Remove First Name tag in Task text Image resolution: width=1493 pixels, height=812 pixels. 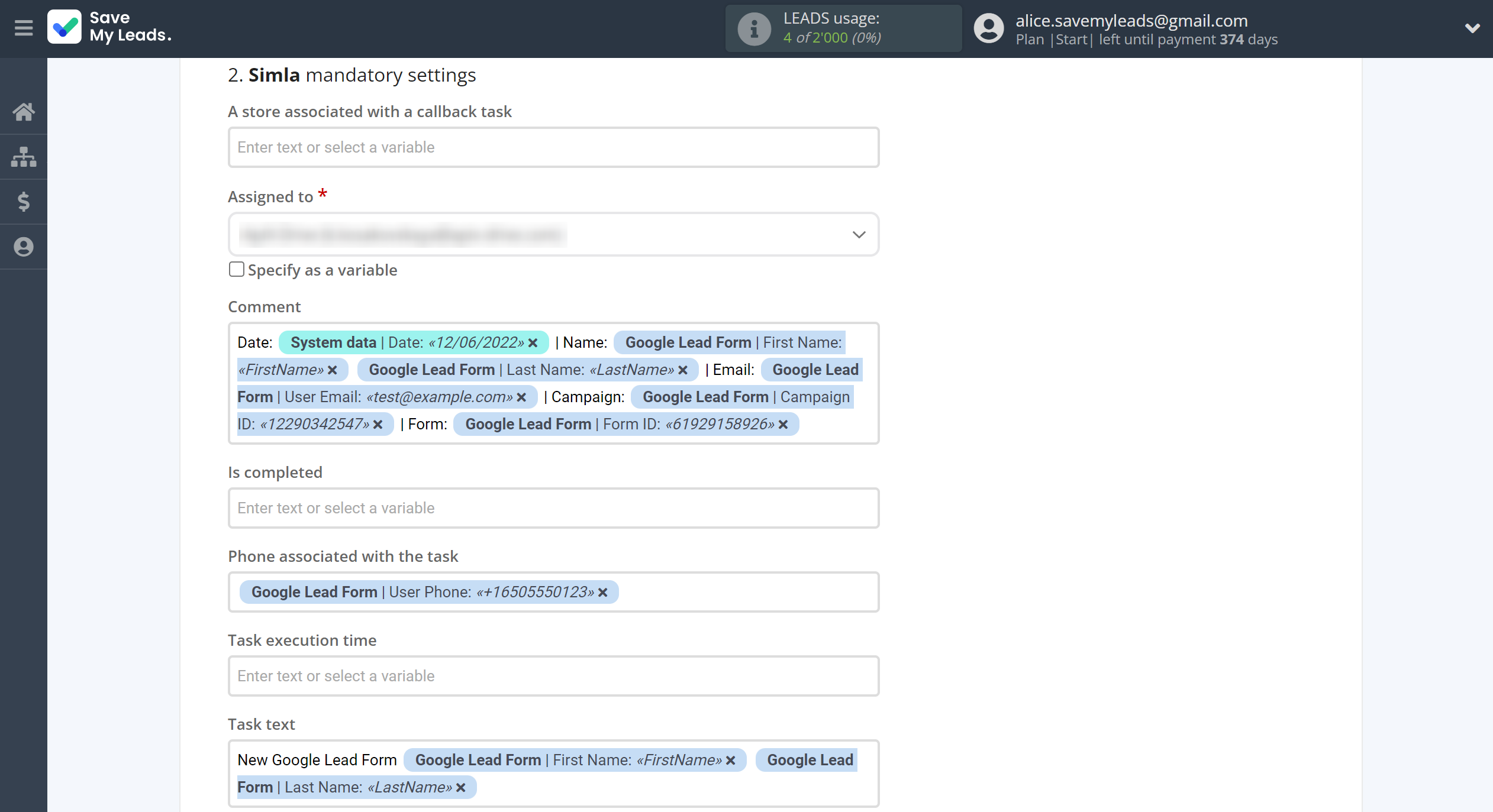pyautogui.click(x=731, y=761)
